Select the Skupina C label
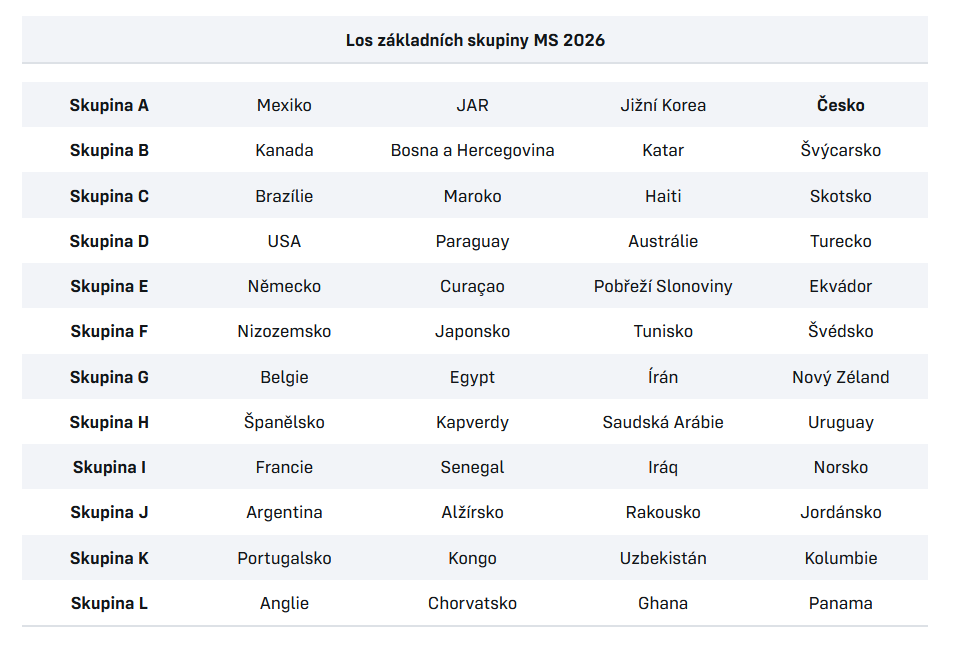The width and height of the screenshot is (955, 653). 109,196
